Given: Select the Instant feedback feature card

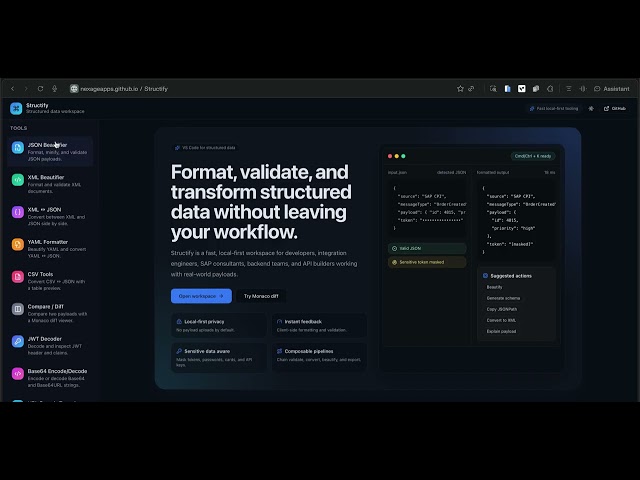Looking at the screenshot, I should click(x=319, y=325).
